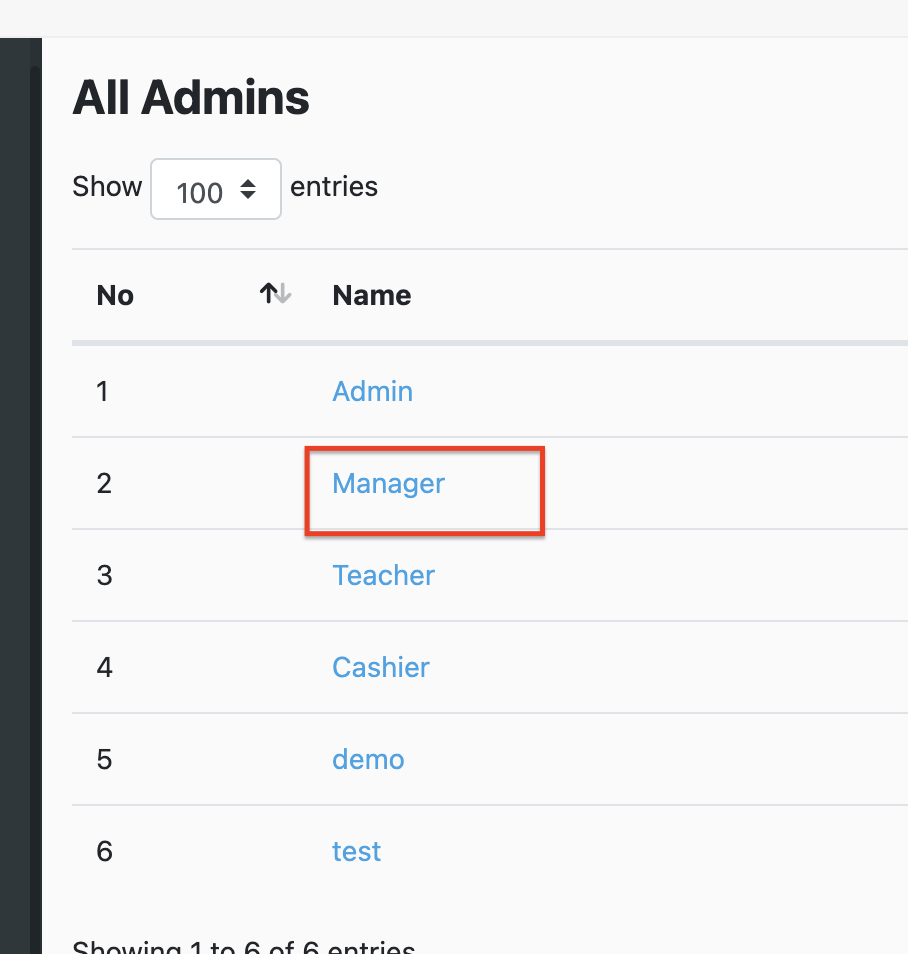Open the Teacher name link
The width and height of the screenshot is (908, 954).
[383, 576]
